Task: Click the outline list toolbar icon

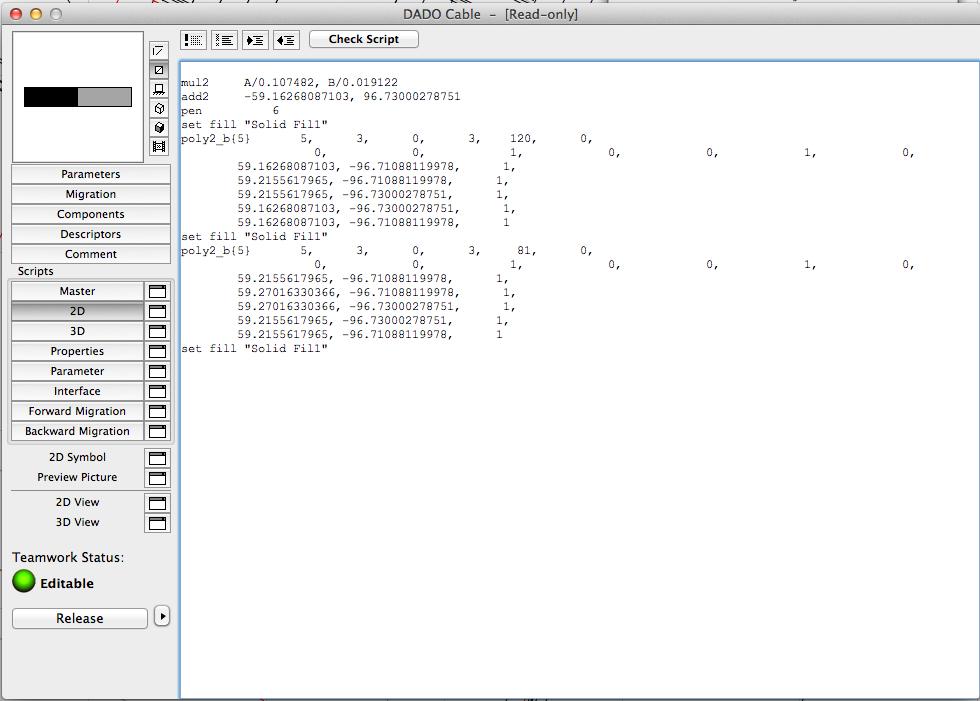Action: [224, 40]
